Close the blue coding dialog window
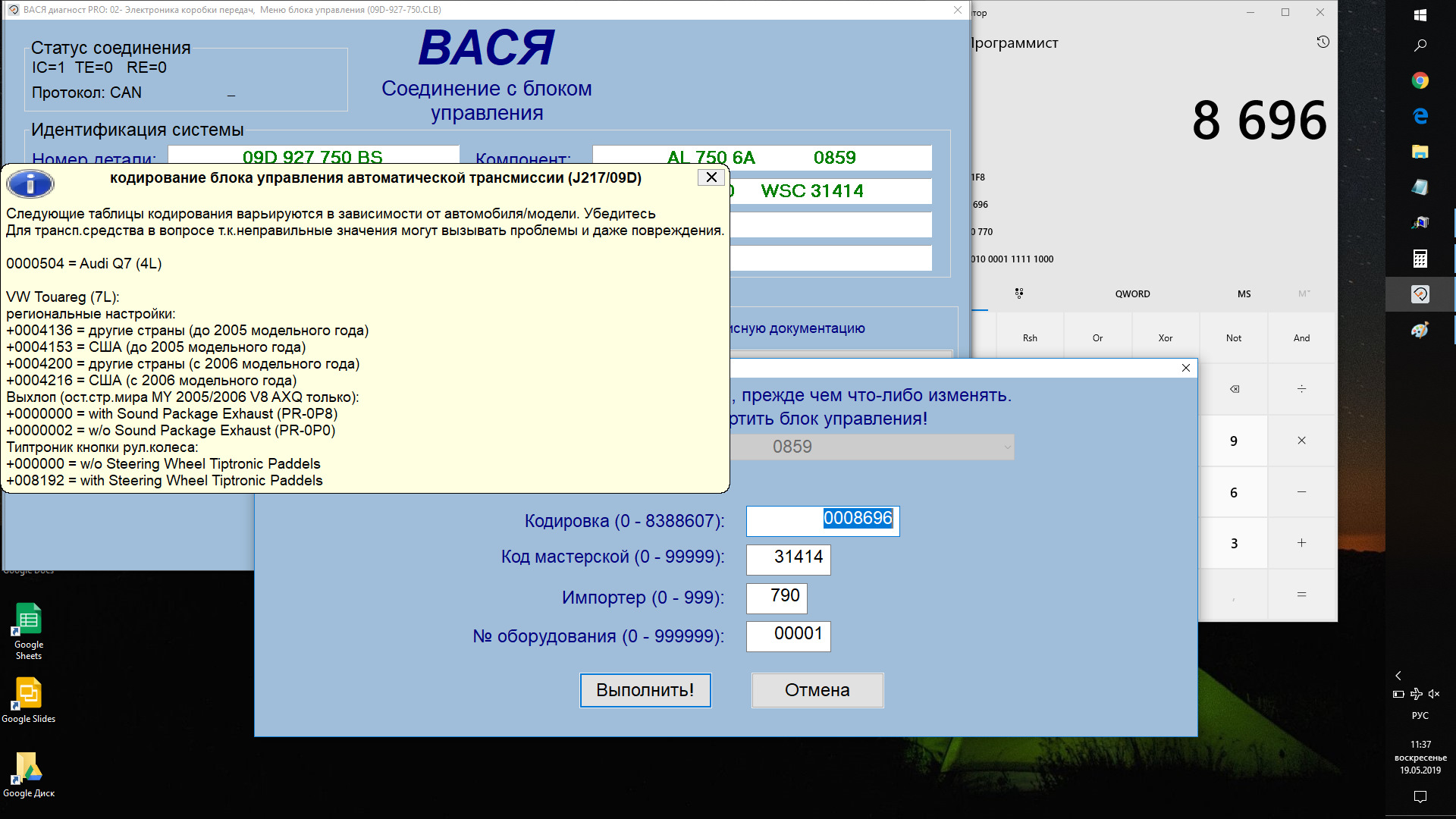 pos(1186,368)
